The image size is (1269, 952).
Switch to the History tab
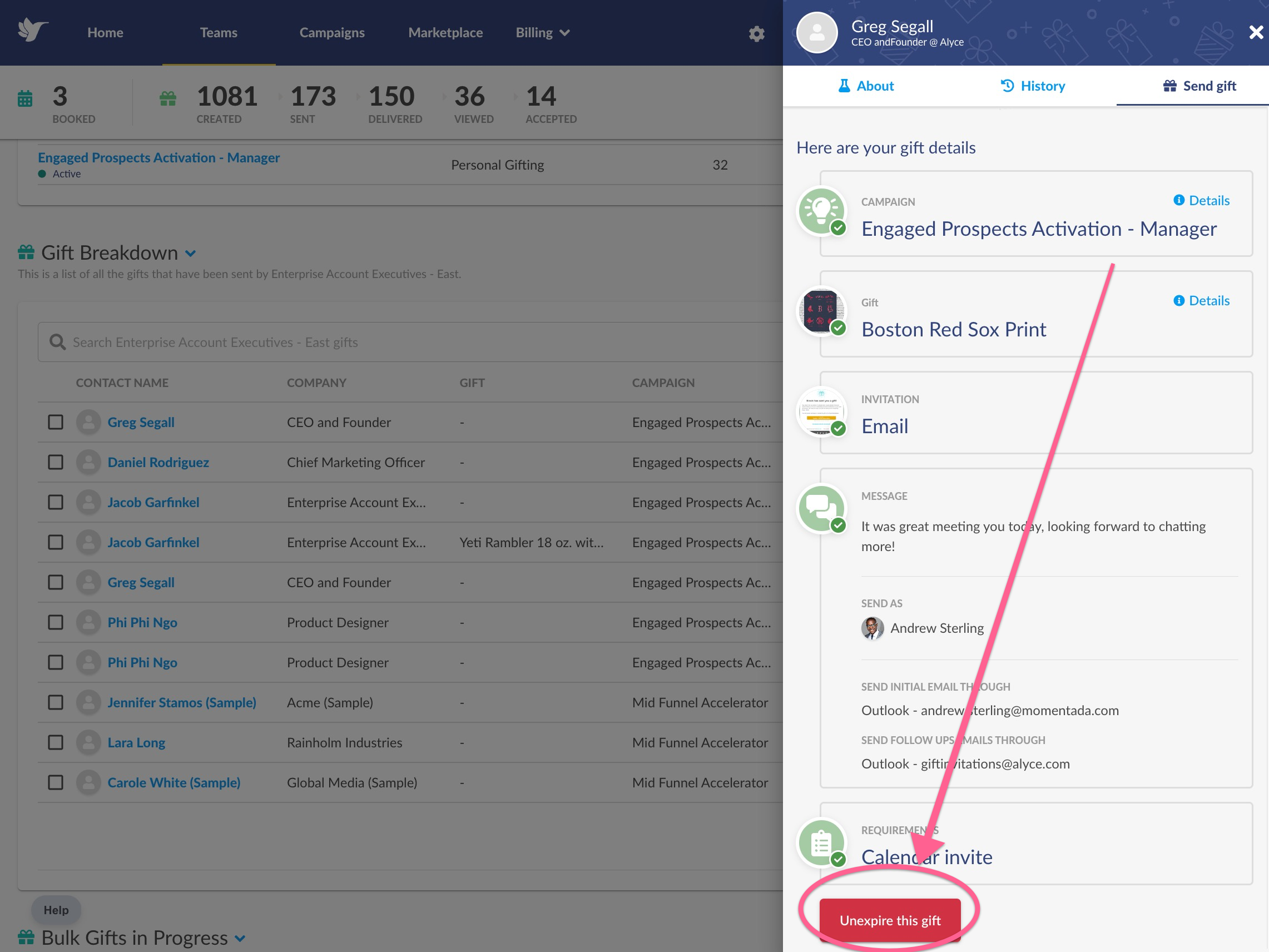click(x=1033, y=86)
